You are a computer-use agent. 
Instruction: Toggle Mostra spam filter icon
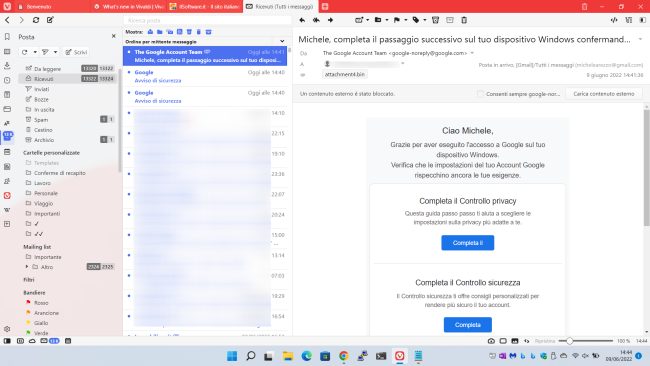click(x=189, y=32)
